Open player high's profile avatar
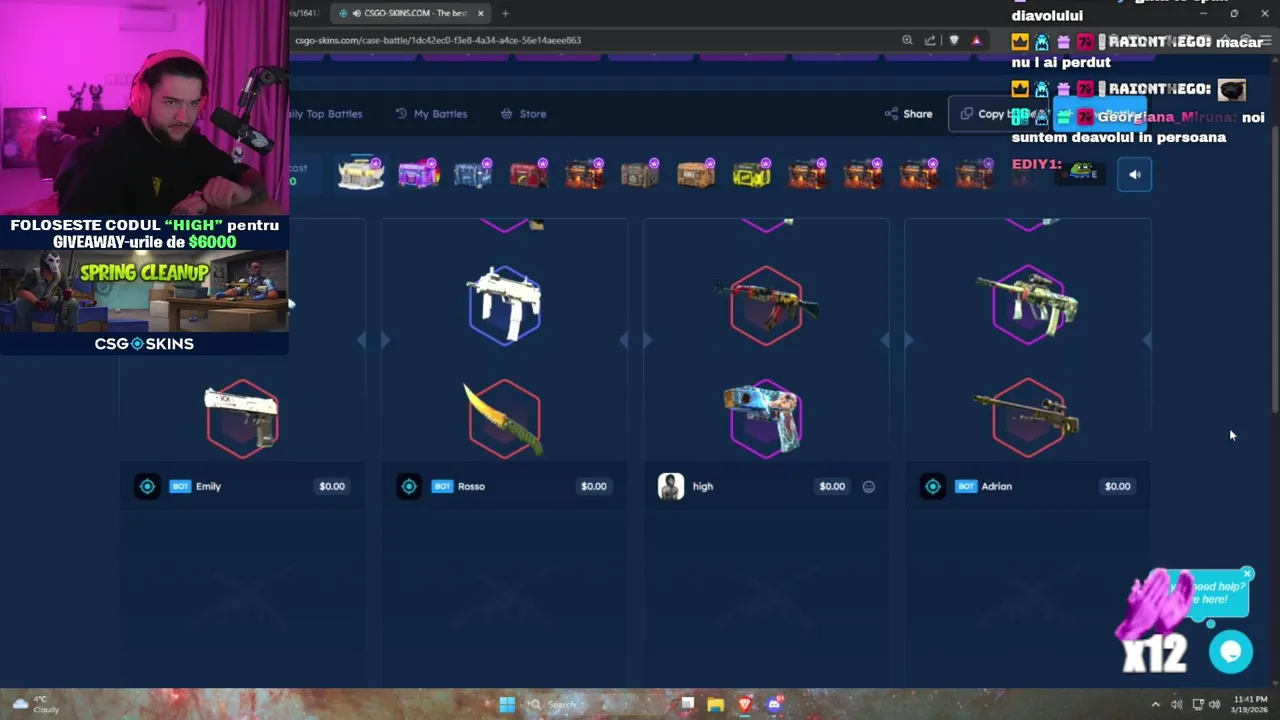Screen dimensions: 1280x720 click(x=671, y=486)
